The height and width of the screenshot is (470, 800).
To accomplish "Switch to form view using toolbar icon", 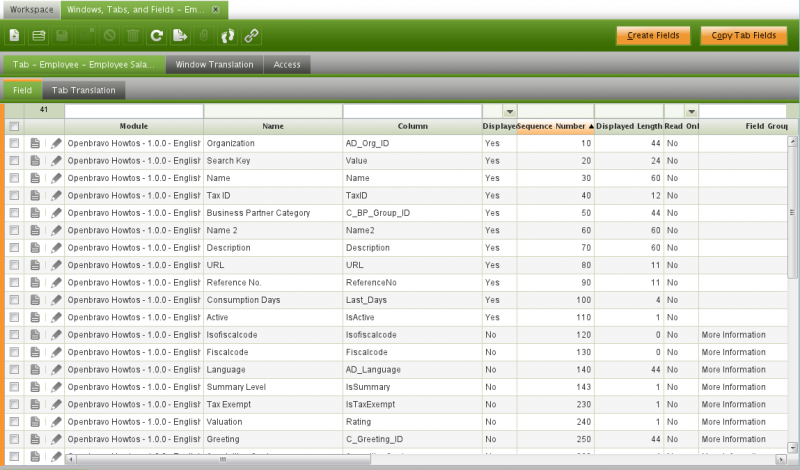I will tap(38, 36).
